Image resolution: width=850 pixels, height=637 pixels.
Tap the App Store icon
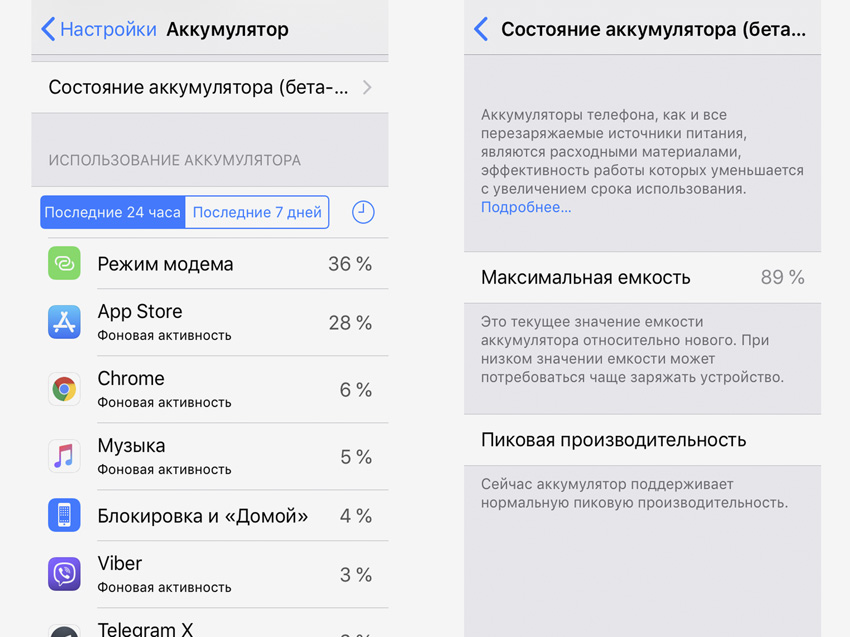[x=64, y=322]
